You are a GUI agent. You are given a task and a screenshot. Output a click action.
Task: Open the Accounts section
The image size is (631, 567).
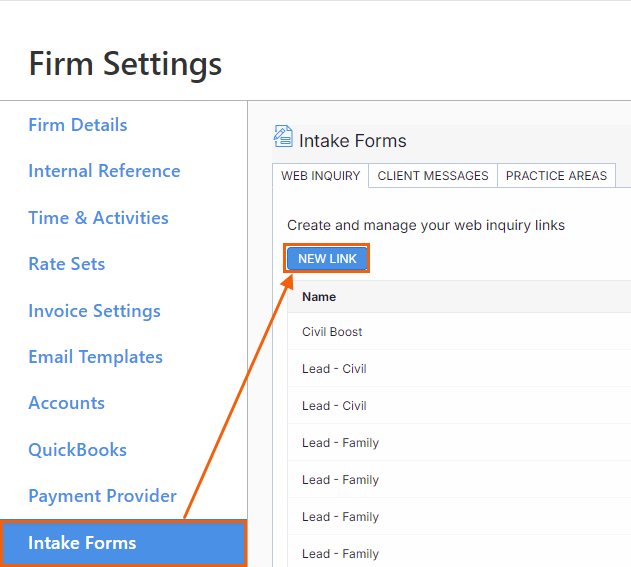(x=66, y=403)
